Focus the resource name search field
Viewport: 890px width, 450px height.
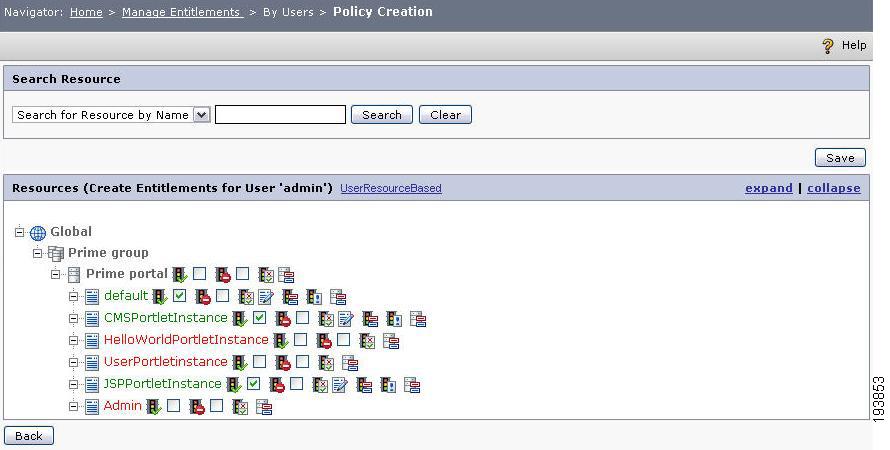point(280,115)
